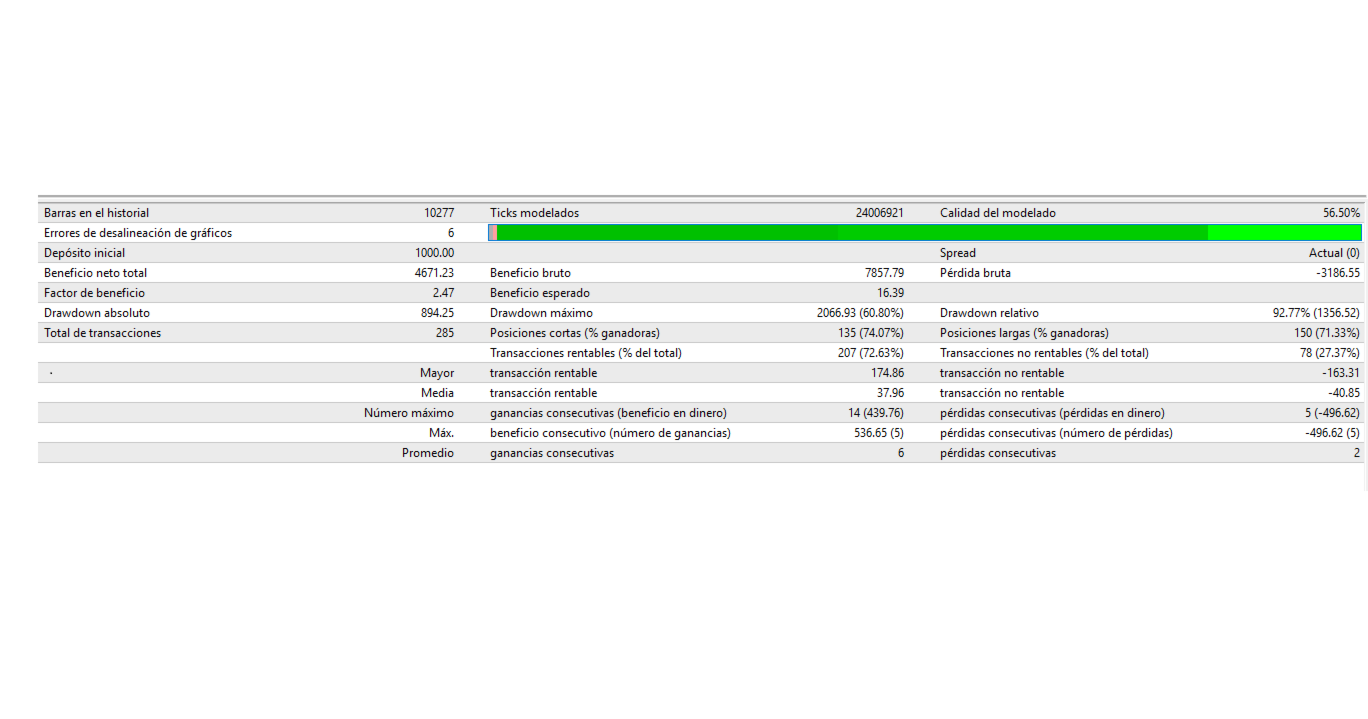
Task: Click the profitable trades value 207 (72.63%)
Action: [x=870, y=353]
